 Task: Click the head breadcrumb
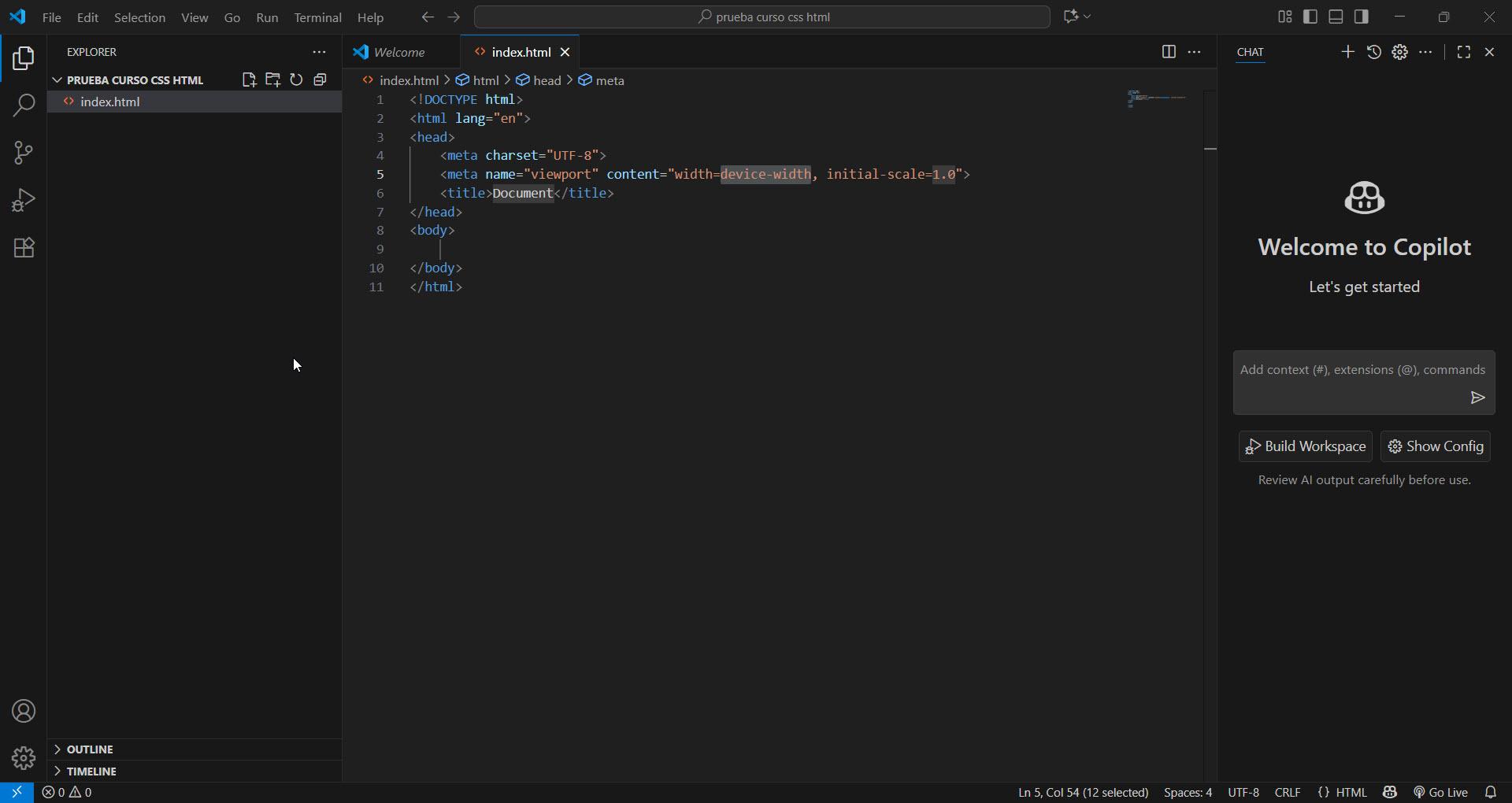tap(539, 80)
